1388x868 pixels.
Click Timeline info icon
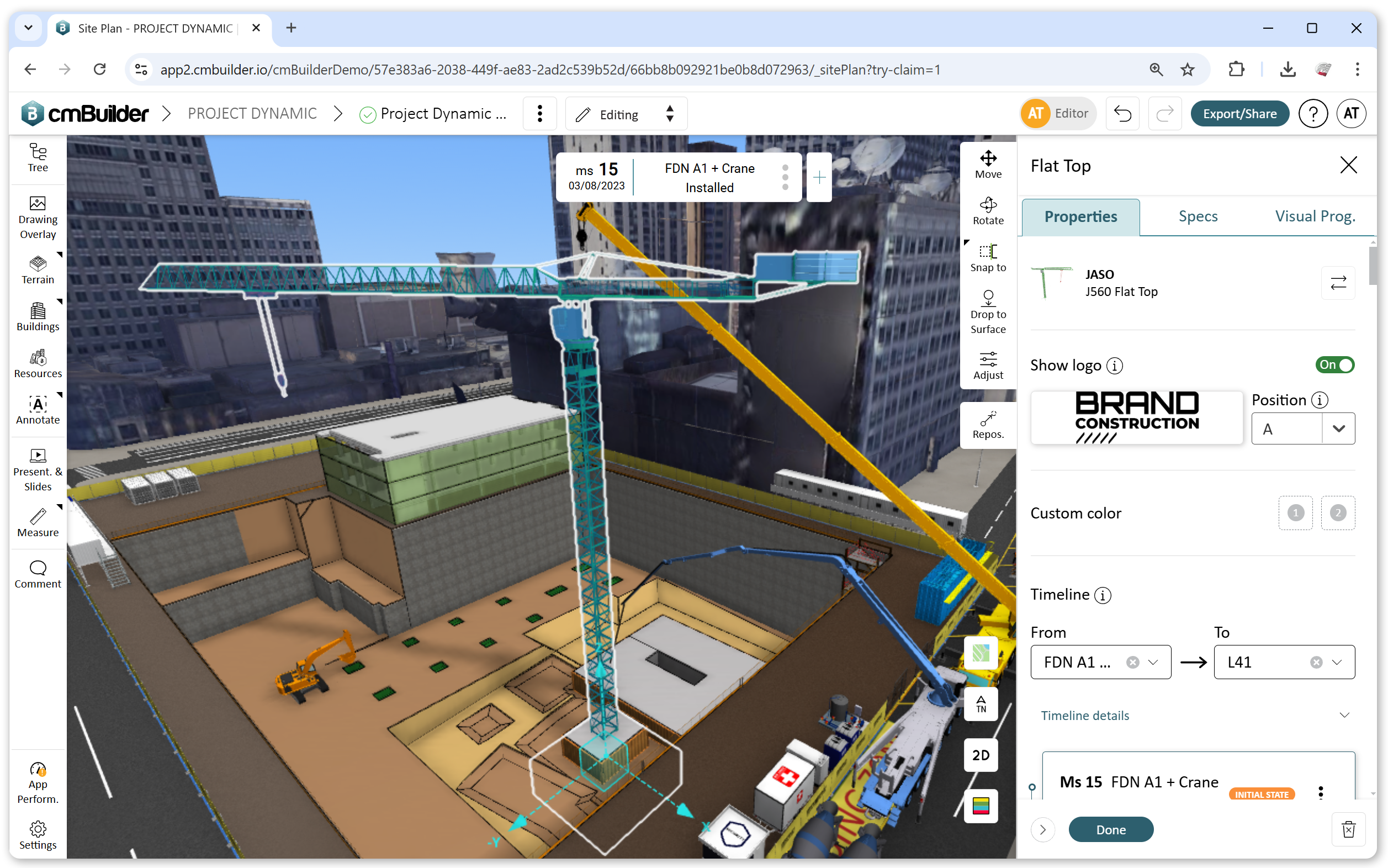coord(1102,595)
